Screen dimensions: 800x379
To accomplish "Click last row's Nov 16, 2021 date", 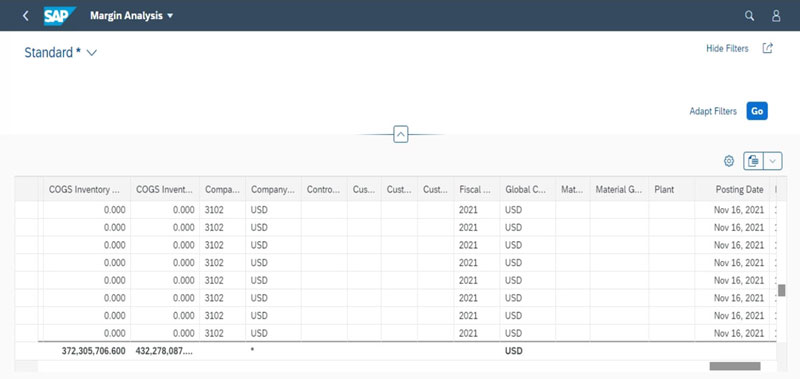I will click(x=739, y=333).
